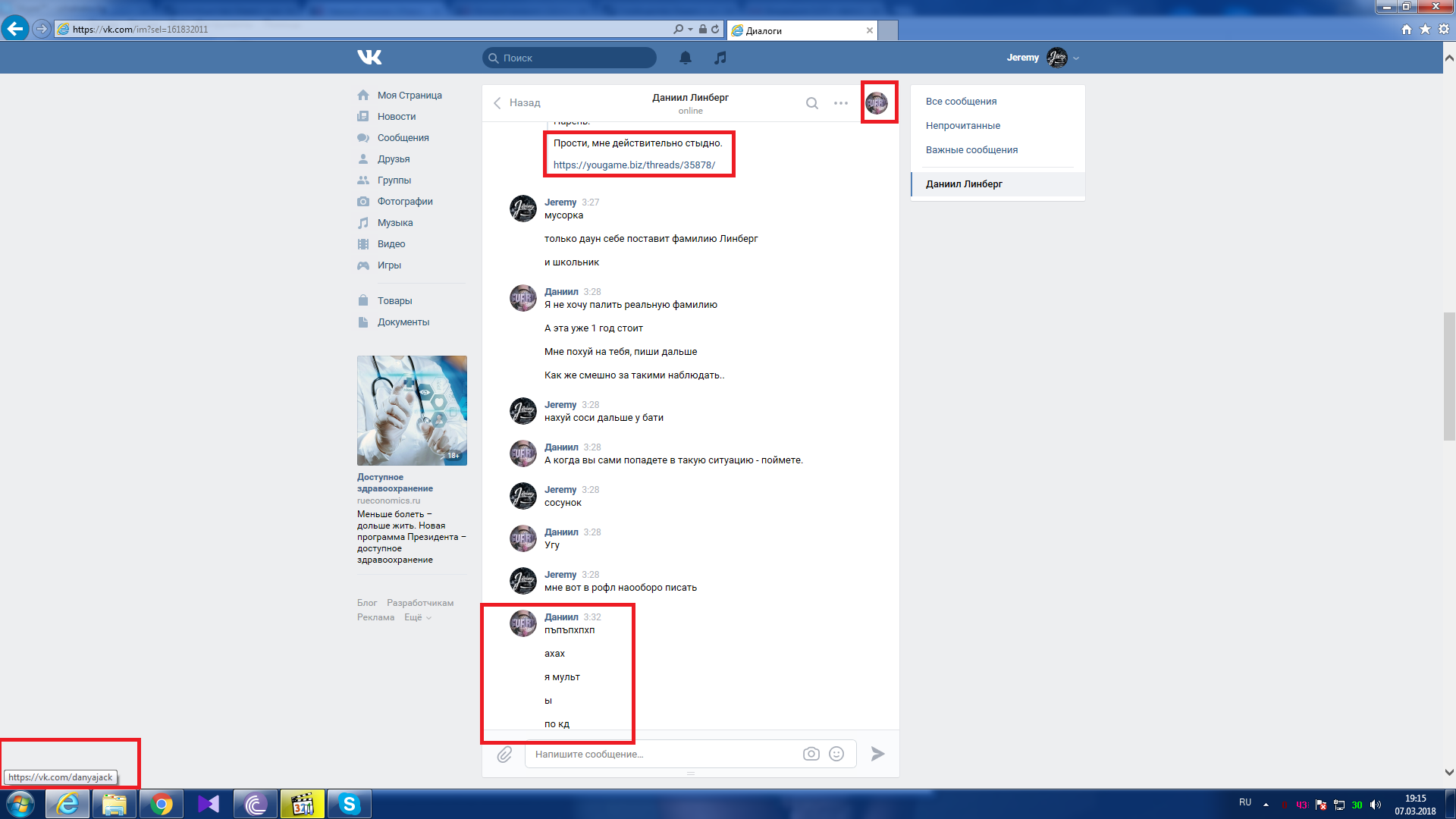1456x819 pixels.
Task: Expand the "Ещё" footer menu
Action: (417, 617)
